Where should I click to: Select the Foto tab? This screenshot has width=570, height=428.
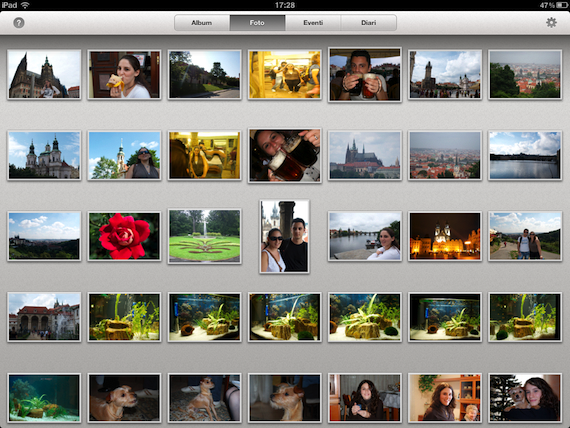tap(257, 23)
